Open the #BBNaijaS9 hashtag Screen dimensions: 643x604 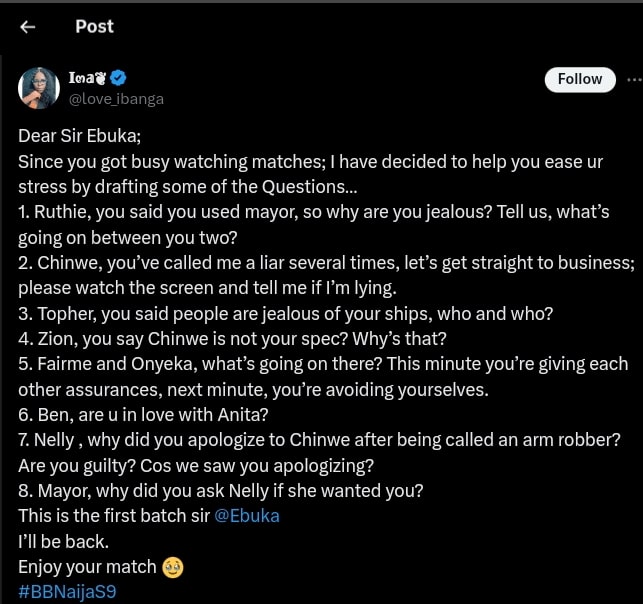coord(67,592)
